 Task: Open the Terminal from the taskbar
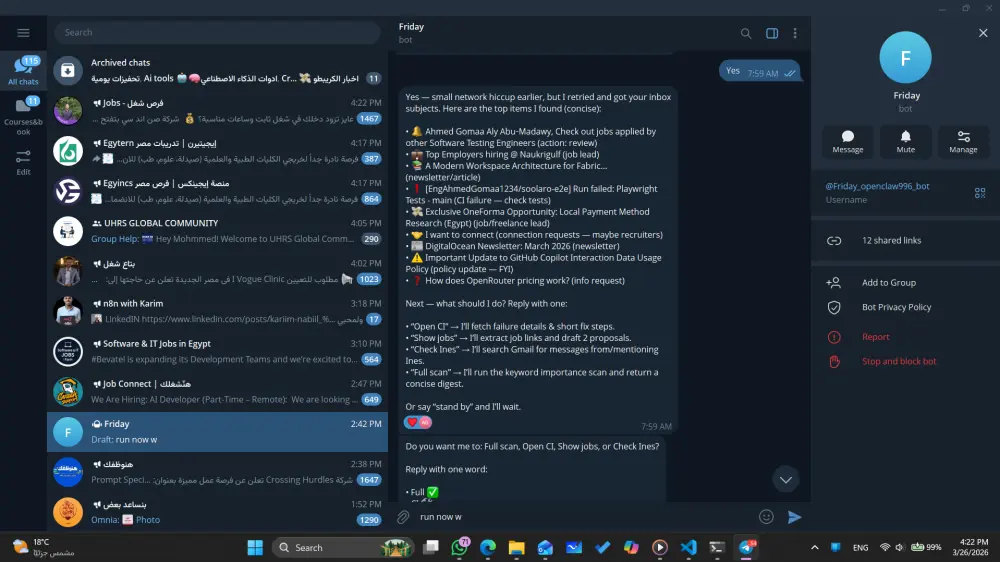[717, 547]
